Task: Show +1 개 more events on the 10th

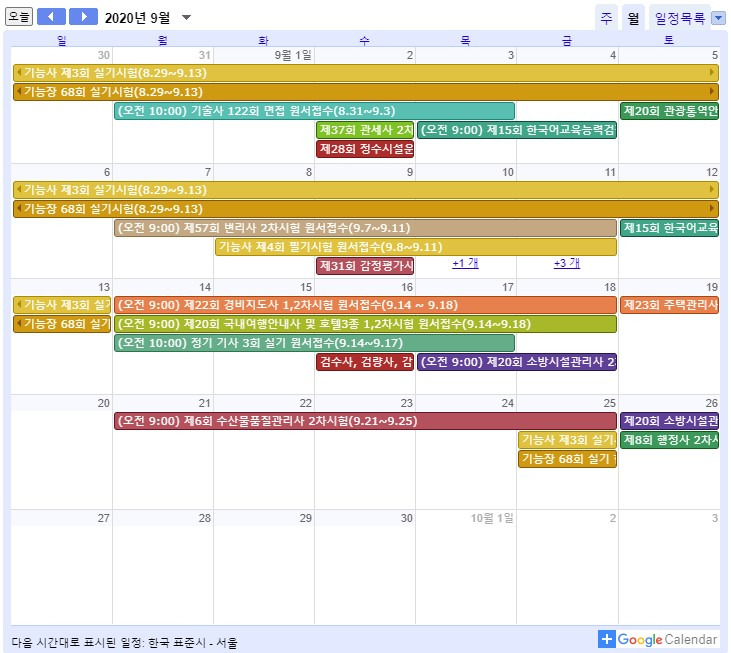Action: tap(465, 263)
